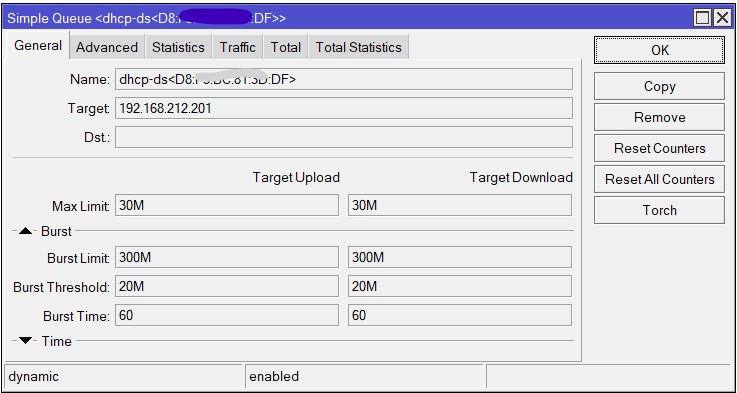Switch to the Advanced tab
This screenshot has height=393, width=737.
pyautogui.click(x=107, y=47)
